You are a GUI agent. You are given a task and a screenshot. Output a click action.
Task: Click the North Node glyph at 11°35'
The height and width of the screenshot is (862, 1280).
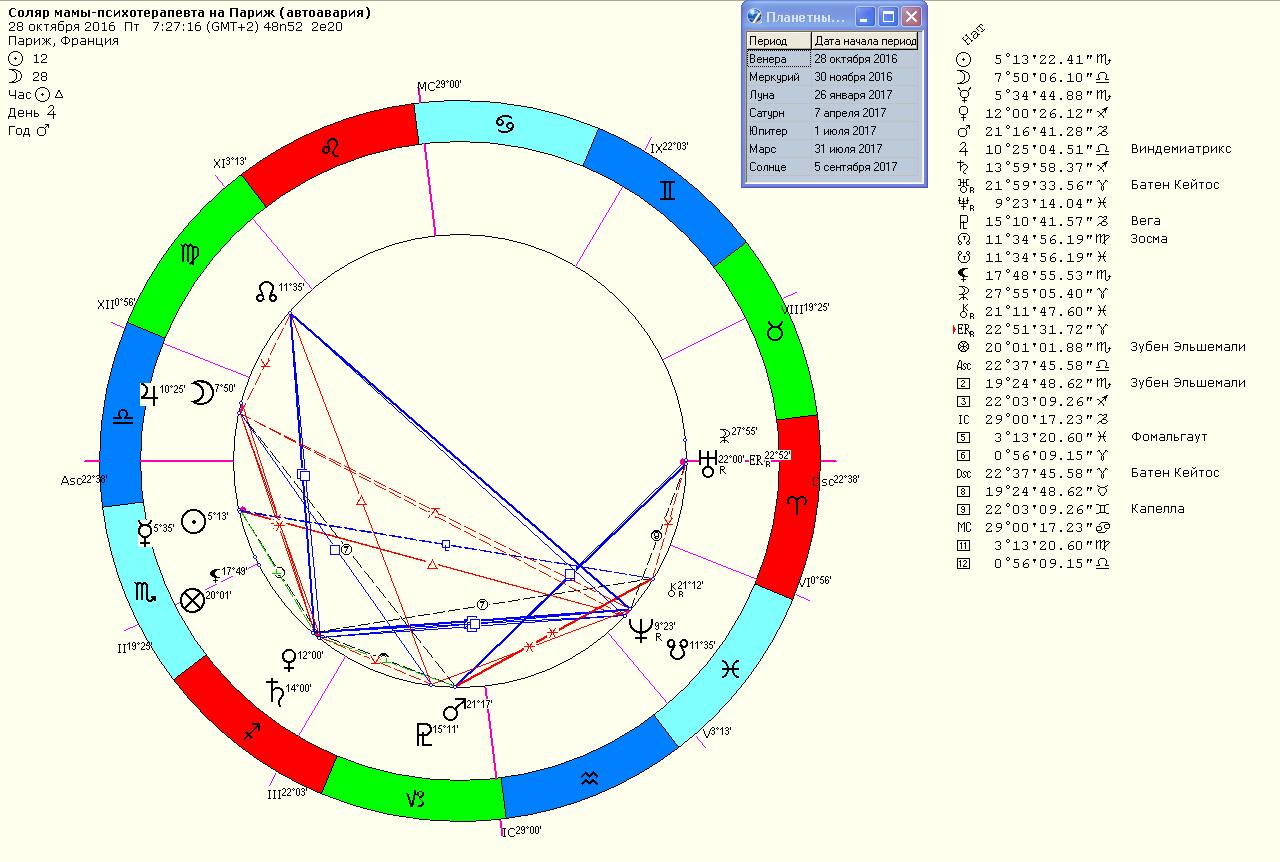pos(266,292)
